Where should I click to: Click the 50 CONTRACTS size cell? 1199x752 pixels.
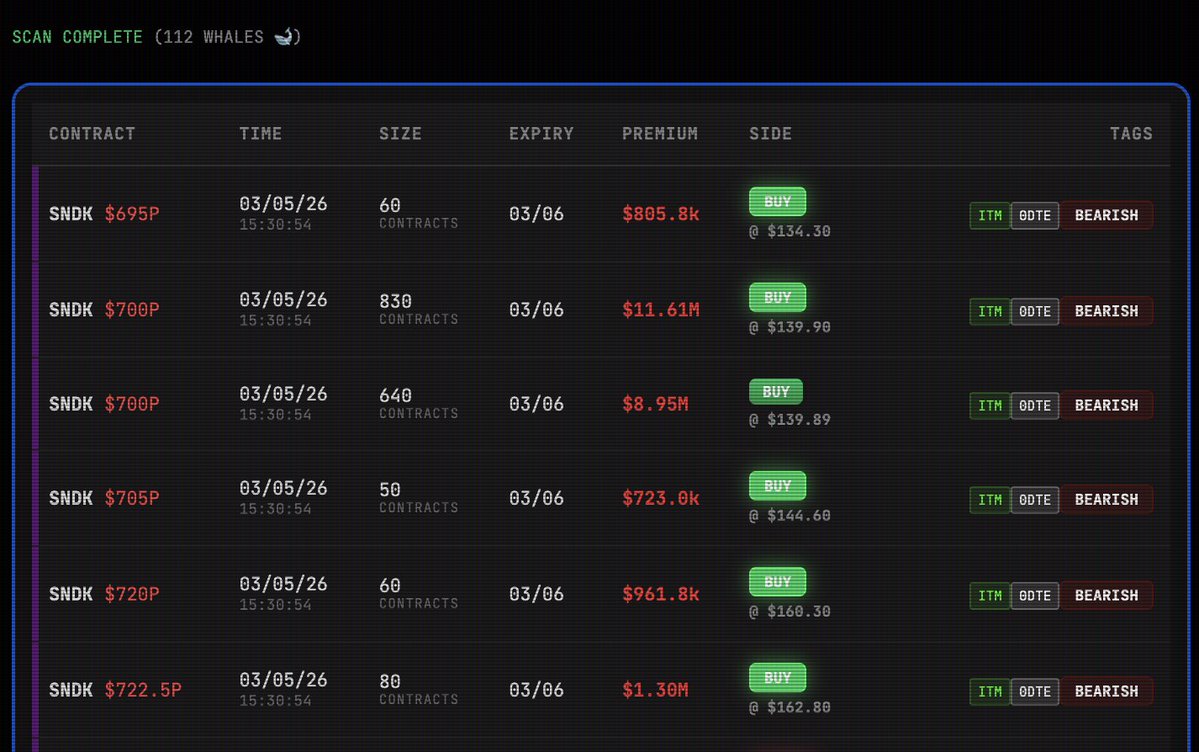click(x=418, y=497)
